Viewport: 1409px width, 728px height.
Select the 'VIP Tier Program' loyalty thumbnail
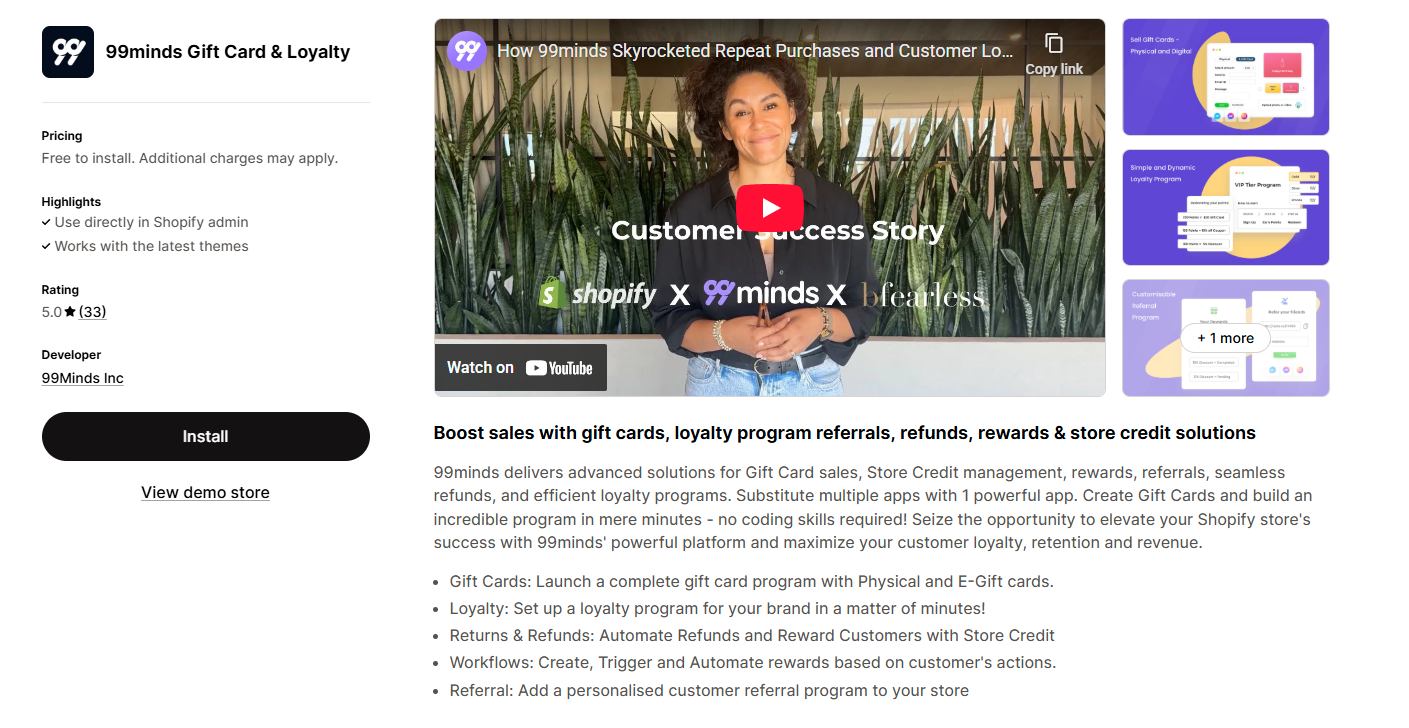point(1225,207)
